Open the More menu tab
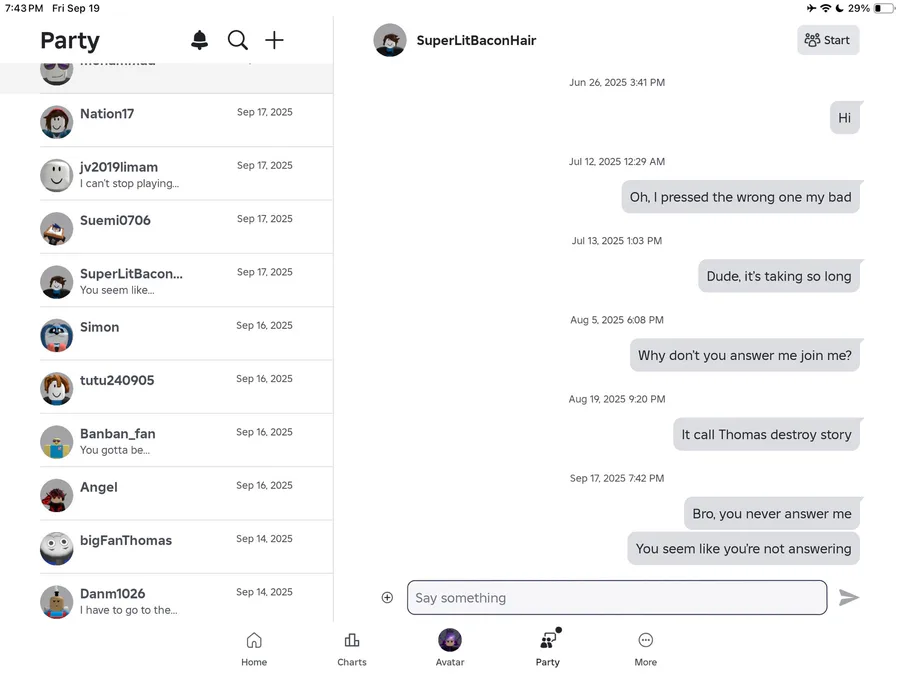 [646, 648]
